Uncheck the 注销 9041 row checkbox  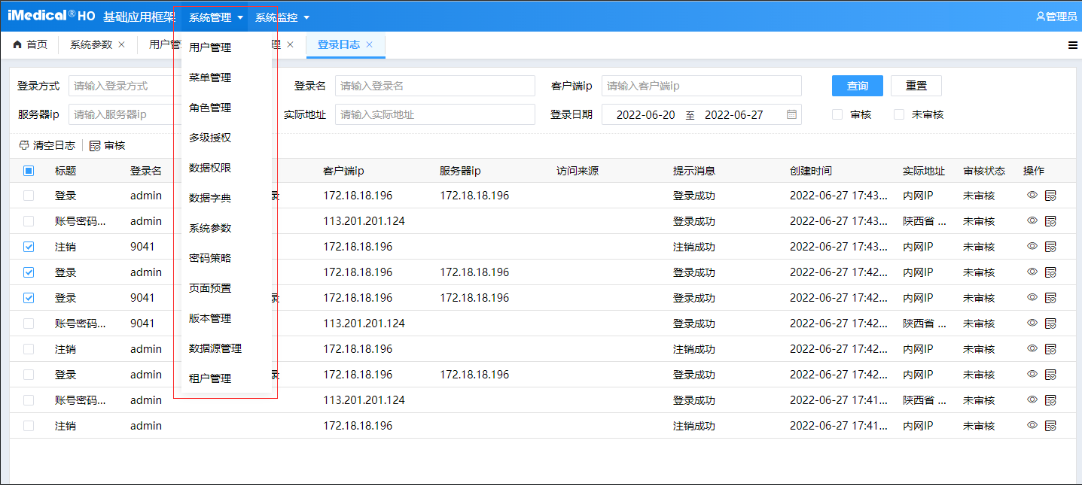click(28, 246)
